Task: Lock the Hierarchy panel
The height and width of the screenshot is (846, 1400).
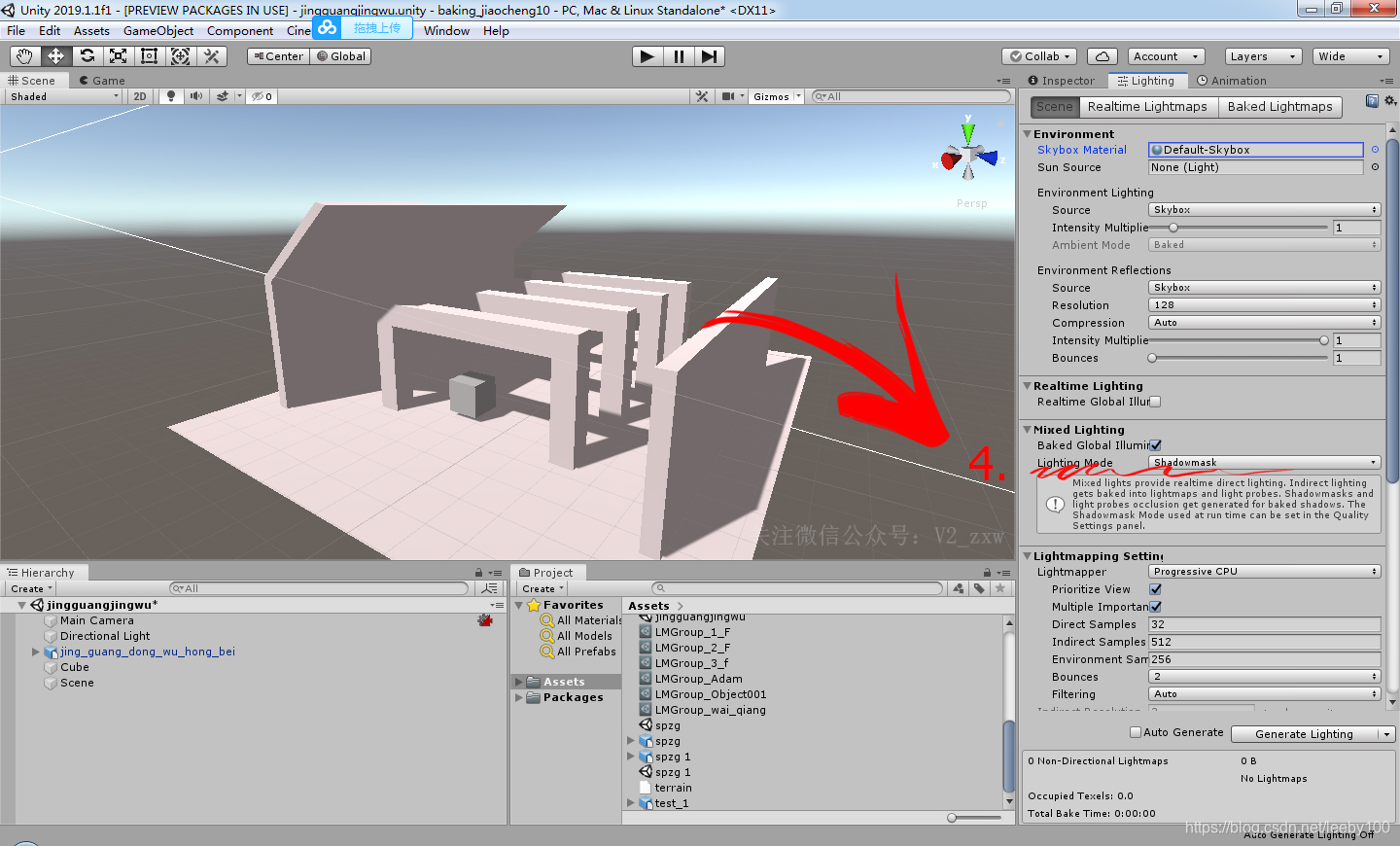Action: pos(478,573)
